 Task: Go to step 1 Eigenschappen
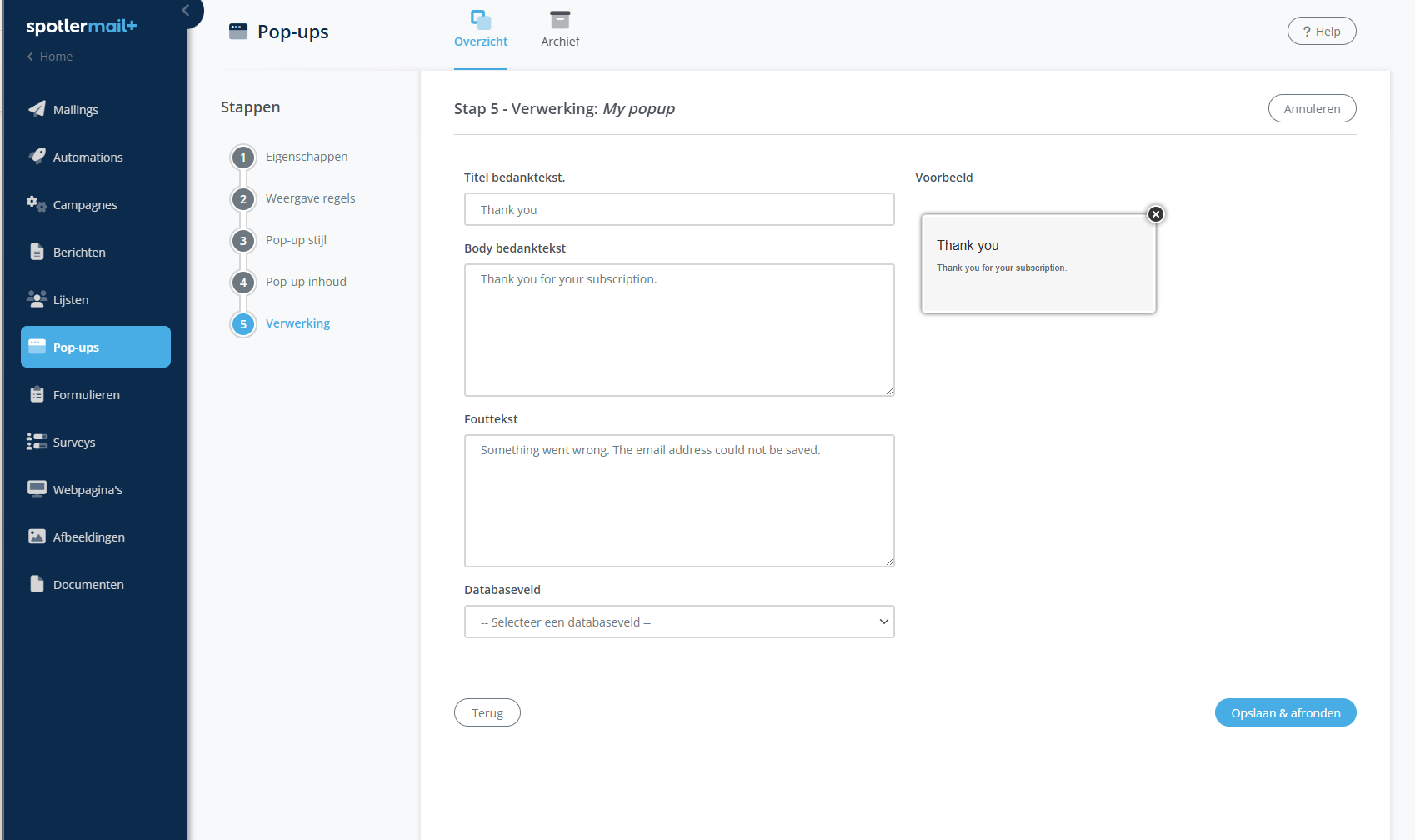[306, 157]
